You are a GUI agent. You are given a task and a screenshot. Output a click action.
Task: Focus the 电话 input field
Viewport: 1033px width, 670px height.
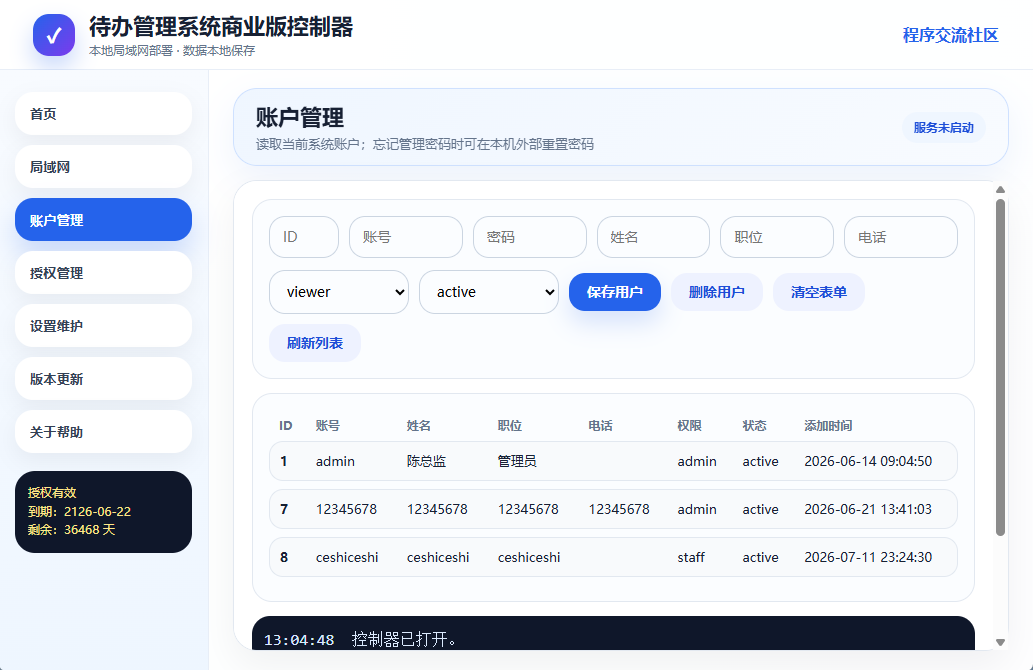click(x=901, y=237)
